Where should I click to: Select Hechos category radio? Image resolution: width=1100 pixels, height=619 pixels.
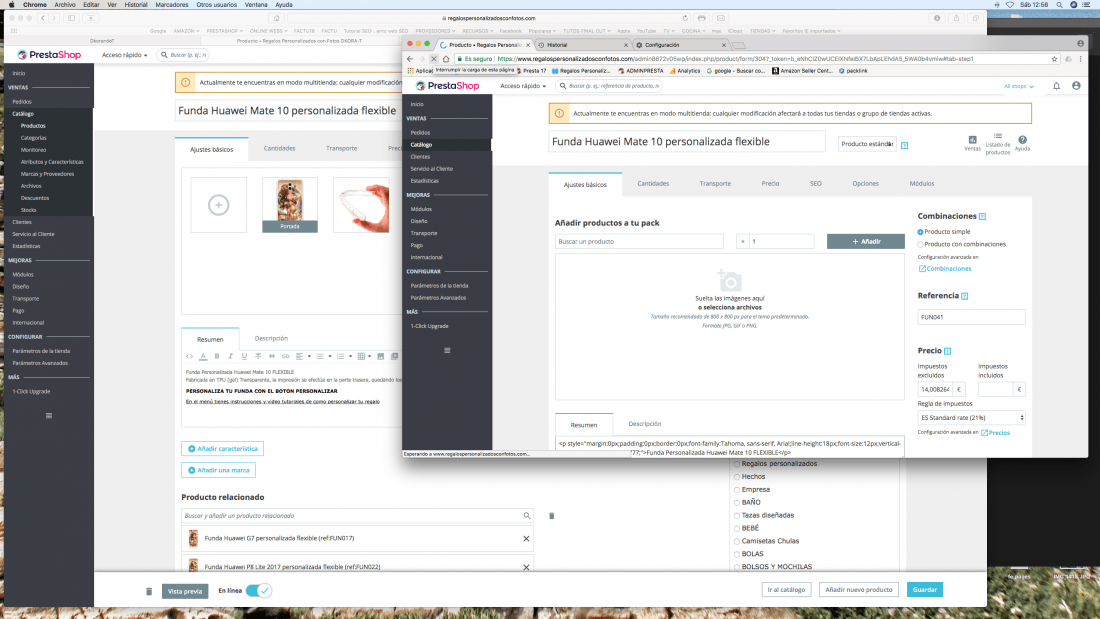point(737,477)
